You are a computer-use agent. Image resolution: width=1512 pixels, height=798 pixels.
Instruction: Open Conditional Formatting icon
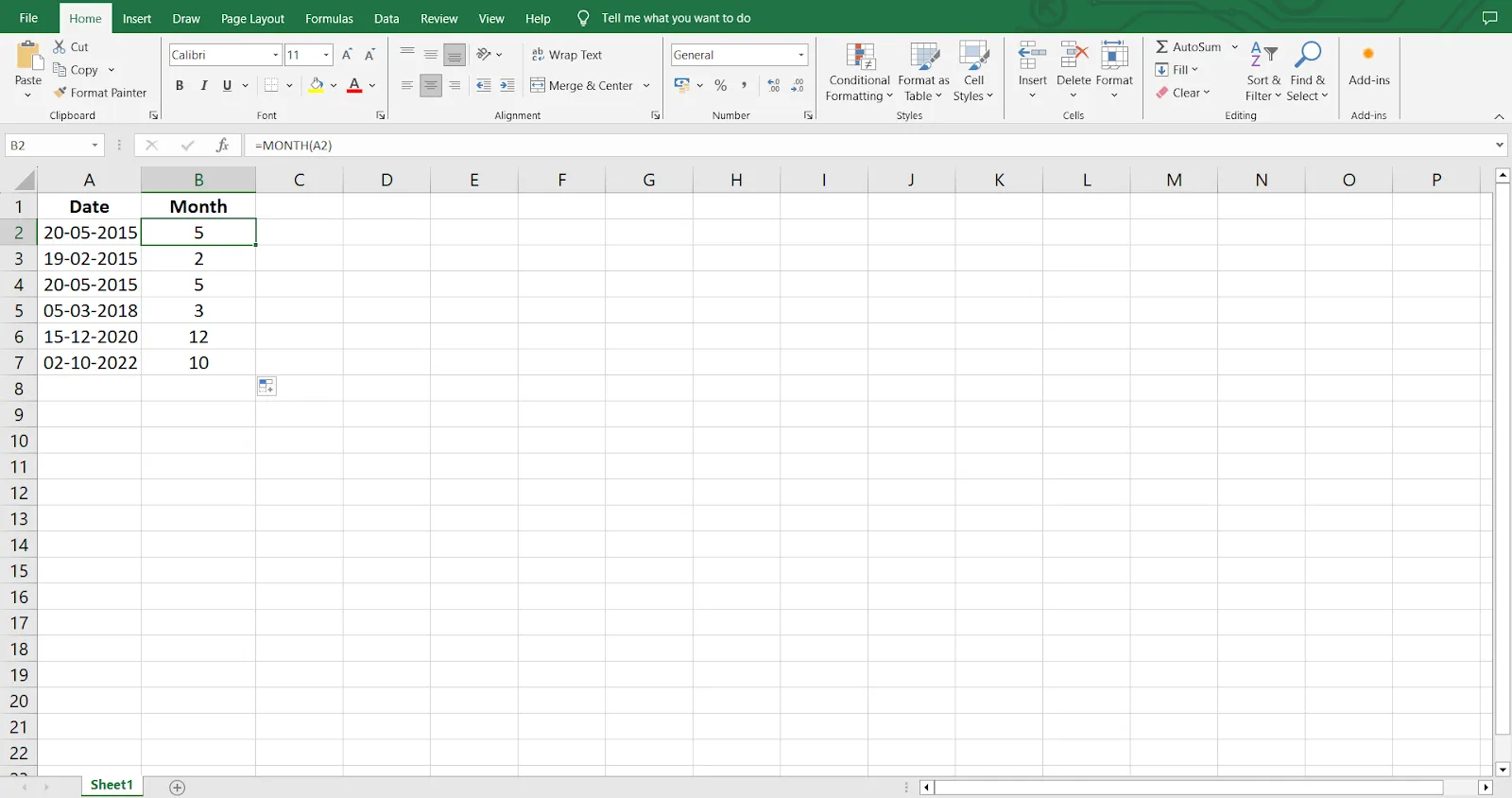coord(860,57)
